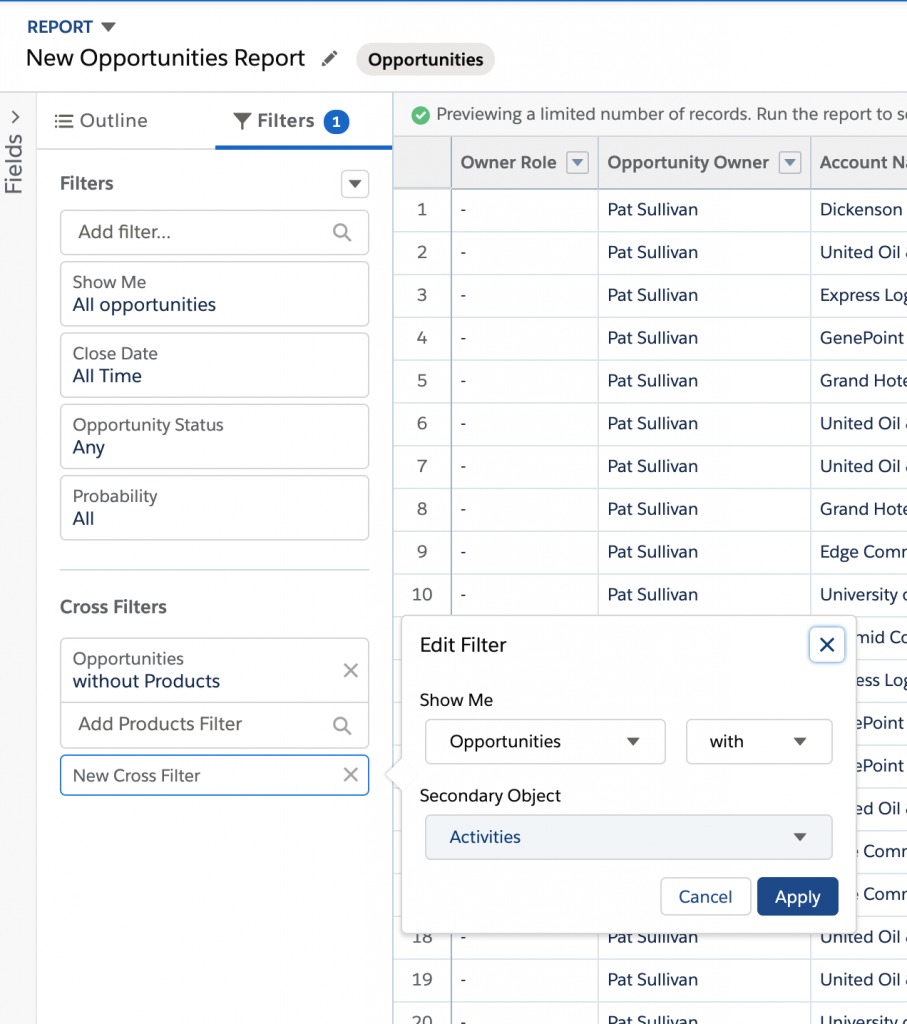The width and height of the screenshot is (907, 1024).
Task: Switch to the Outline tab
Action: tap(101, 121)
